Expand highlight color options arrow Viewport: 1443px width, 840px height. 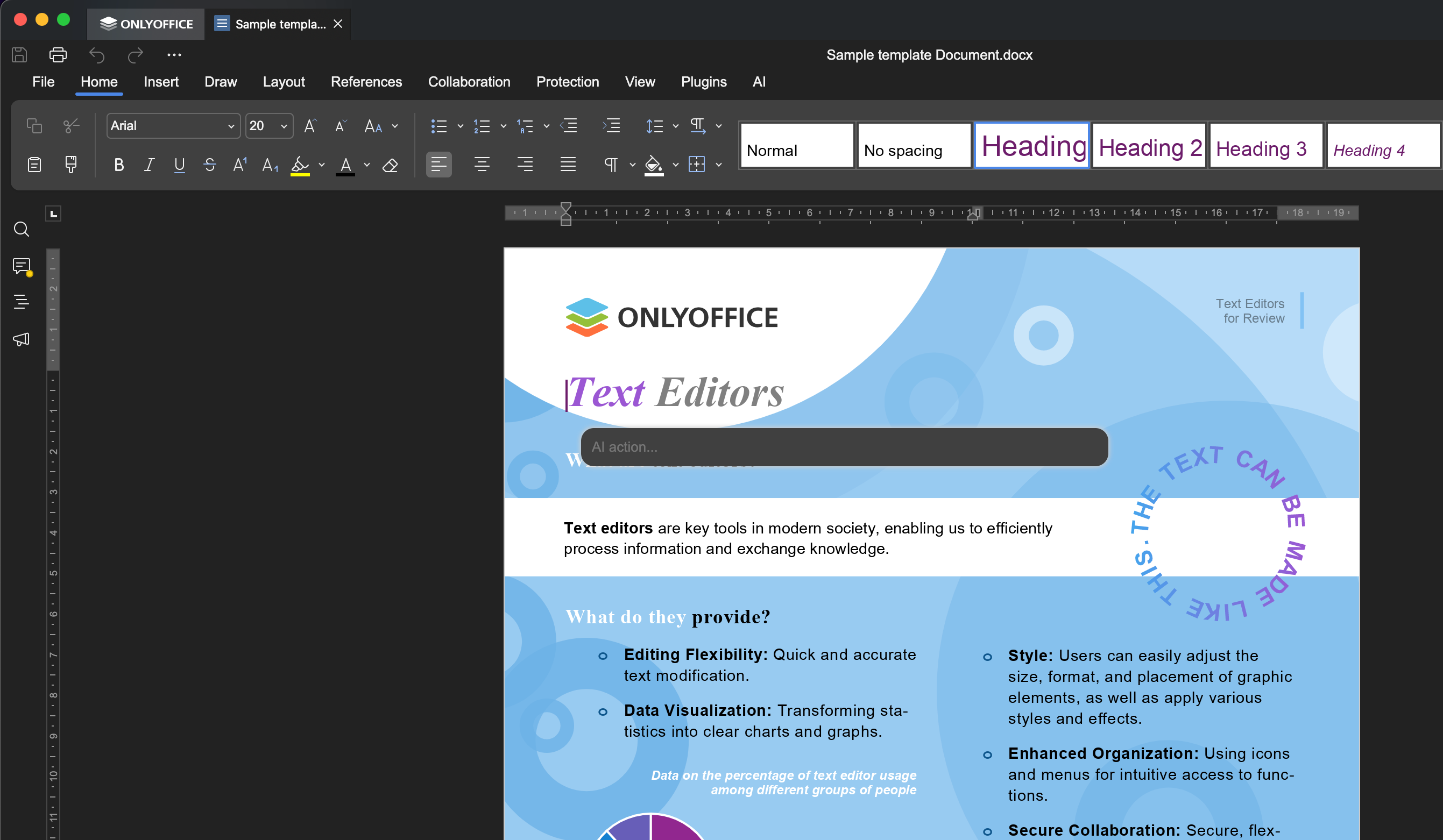point(321,165)
